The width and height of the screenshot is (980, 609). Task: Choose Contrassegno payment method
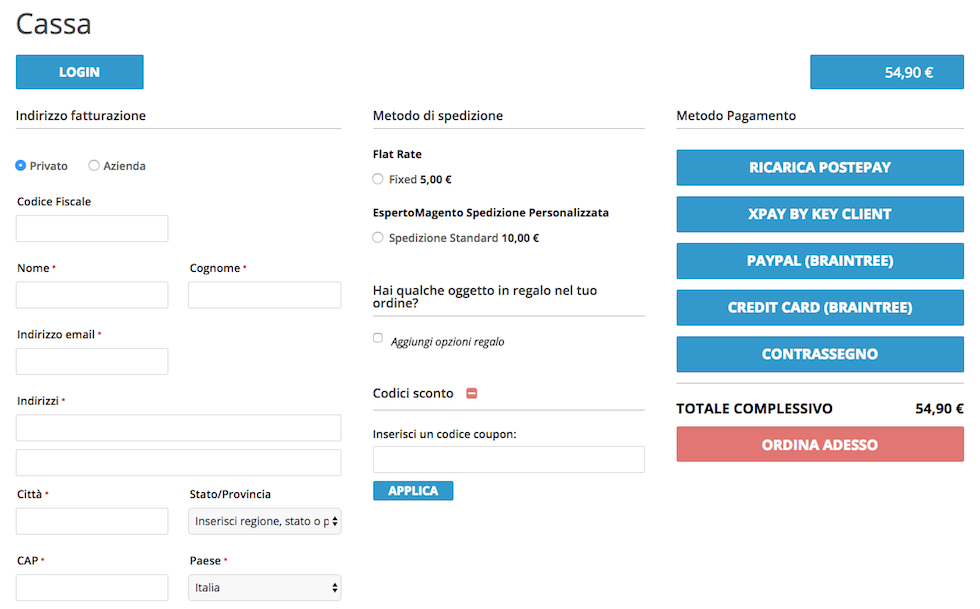click(x=820, y=354)
